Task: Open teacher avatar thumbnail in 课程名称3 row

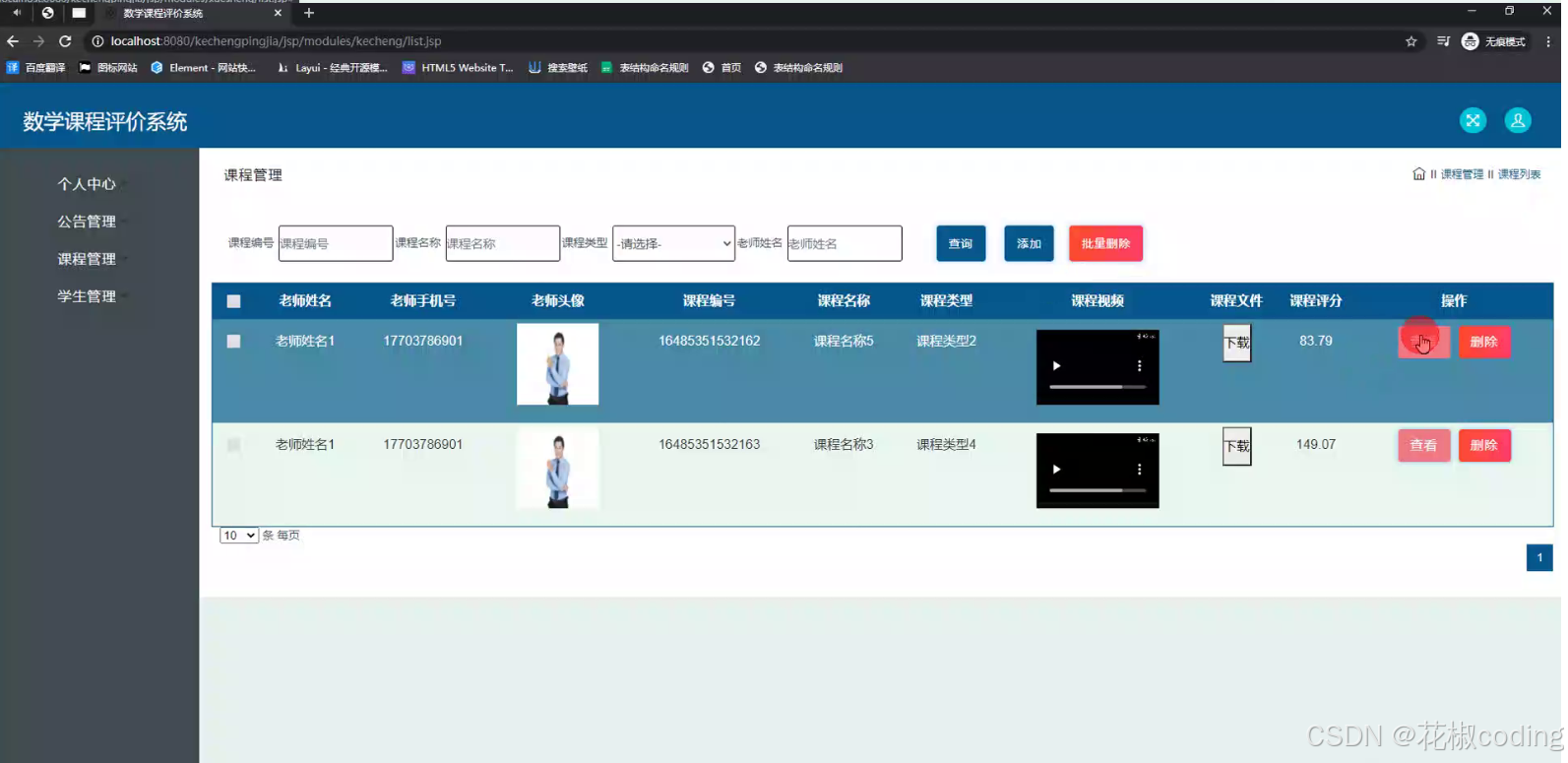Action: point(557,468)
